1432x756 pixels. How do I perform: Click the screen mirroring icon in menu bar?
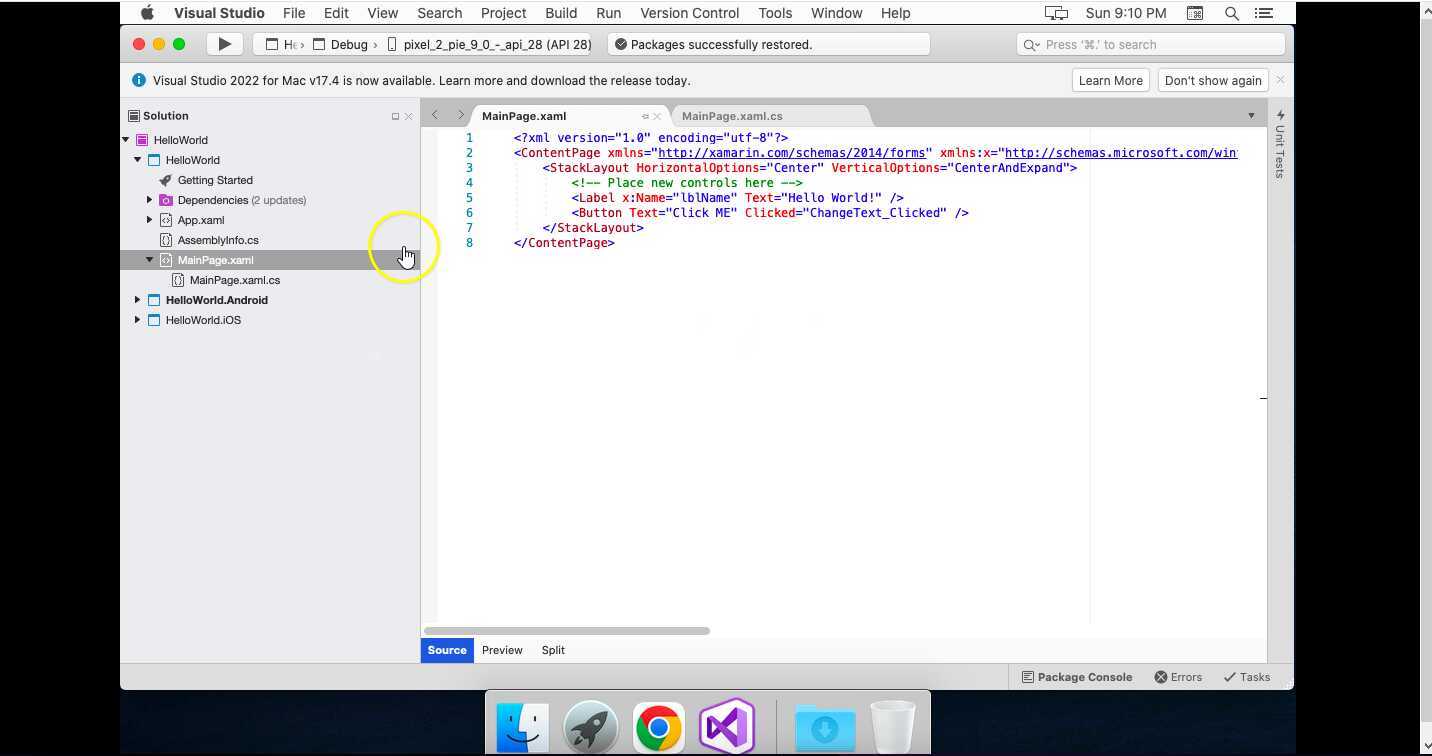pos(1056,13)
